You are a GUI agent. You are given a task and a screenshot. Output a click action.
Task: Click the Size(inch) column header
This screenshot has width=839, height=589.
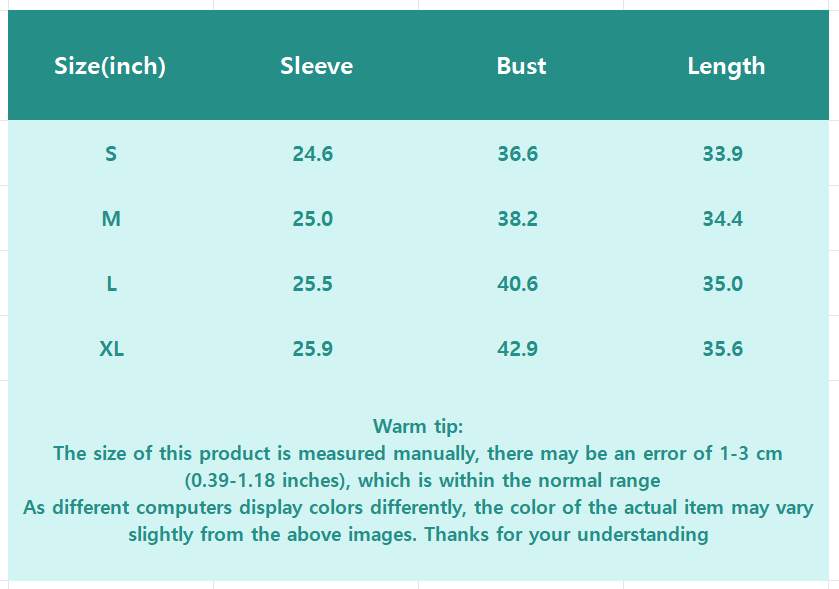(x=110, y=66)
